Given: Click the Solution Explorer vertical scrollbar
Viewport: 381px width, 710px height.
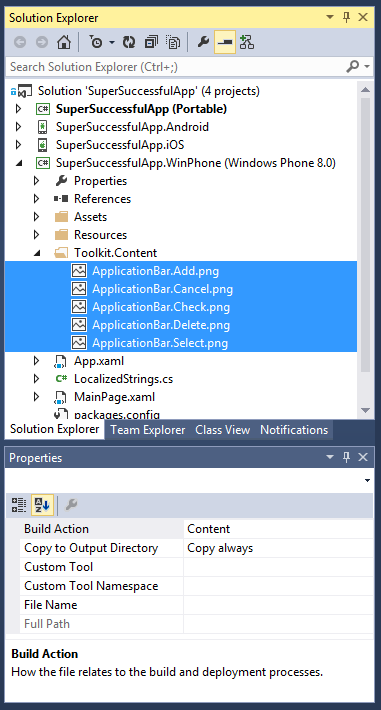Looking at the screenshot, I should click(x=365, y=249).
